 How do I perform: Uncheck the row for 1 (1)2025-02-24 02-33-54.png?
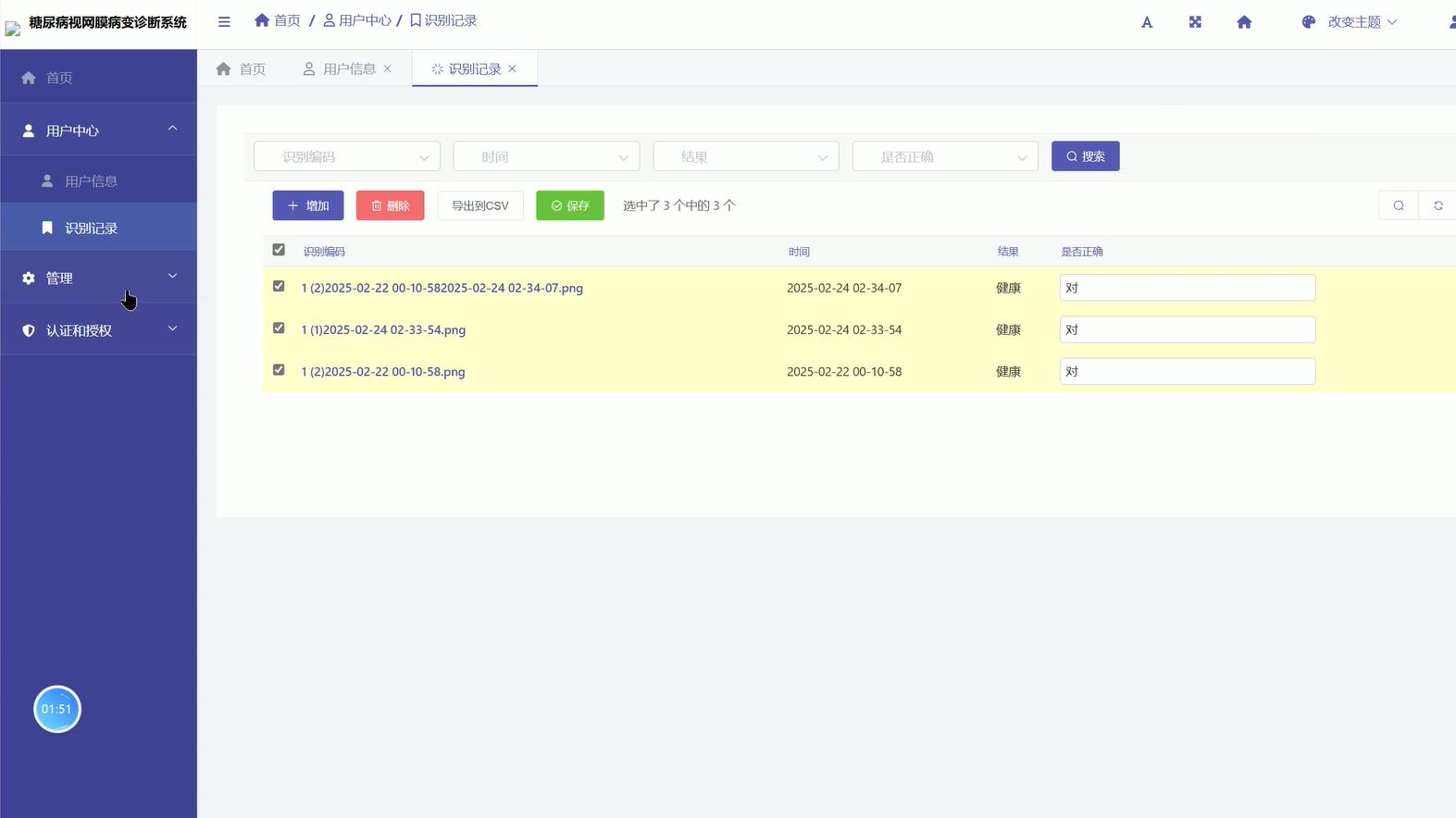point(279,328)
